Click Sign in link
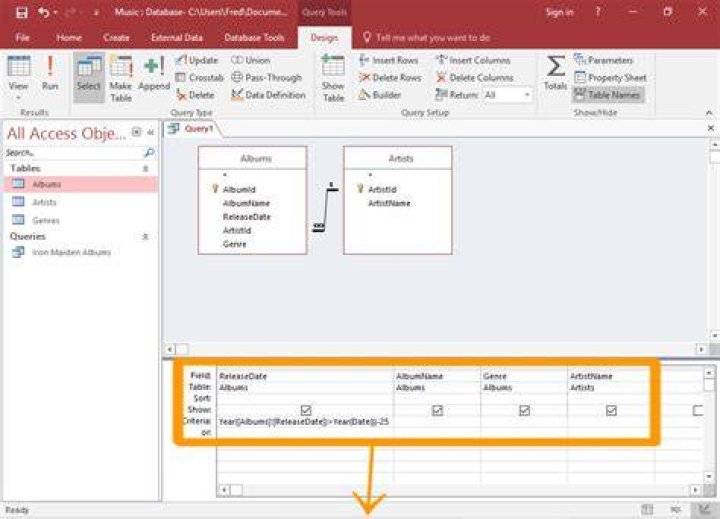This screenshot has width=720, height=519. (x=559, y=12)
